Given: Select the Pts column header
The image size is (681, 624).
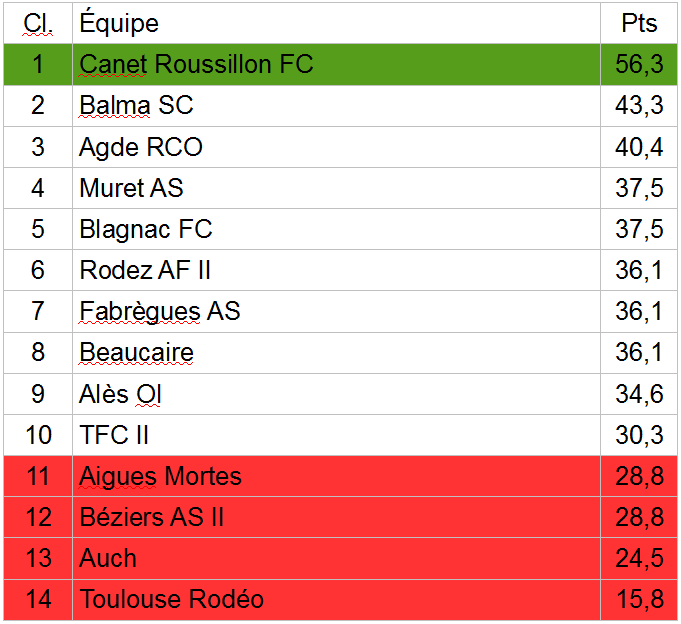Looking at the screenshot, I should (639, 23).
